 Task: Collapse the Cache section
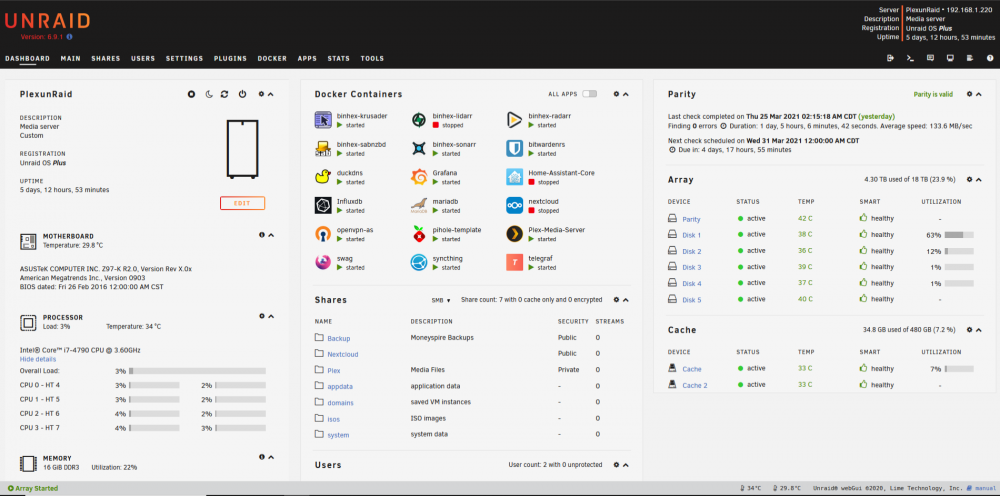coord(979,330)
